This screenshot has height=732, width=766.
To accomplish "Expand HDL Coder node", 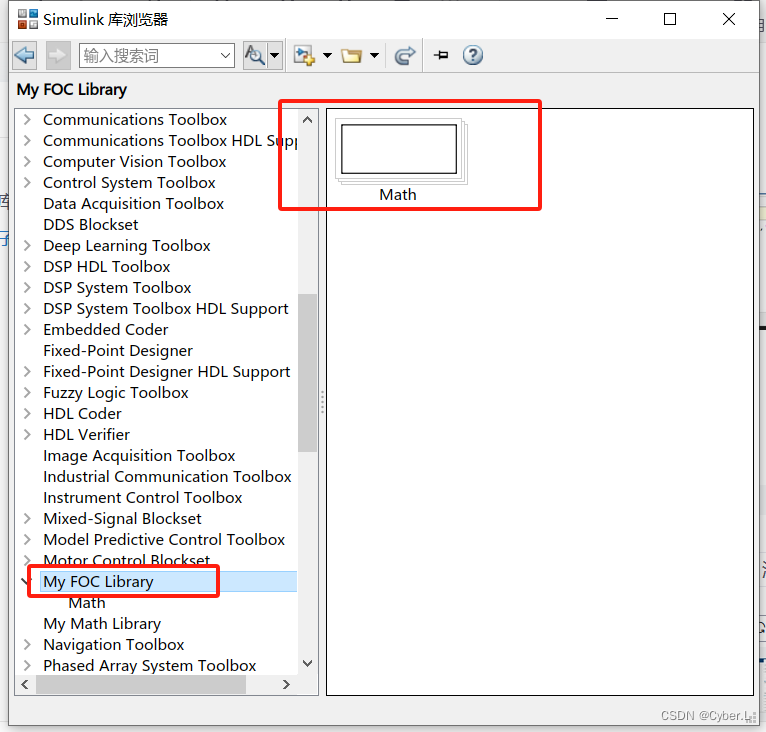I will click(x=27, y=413).
